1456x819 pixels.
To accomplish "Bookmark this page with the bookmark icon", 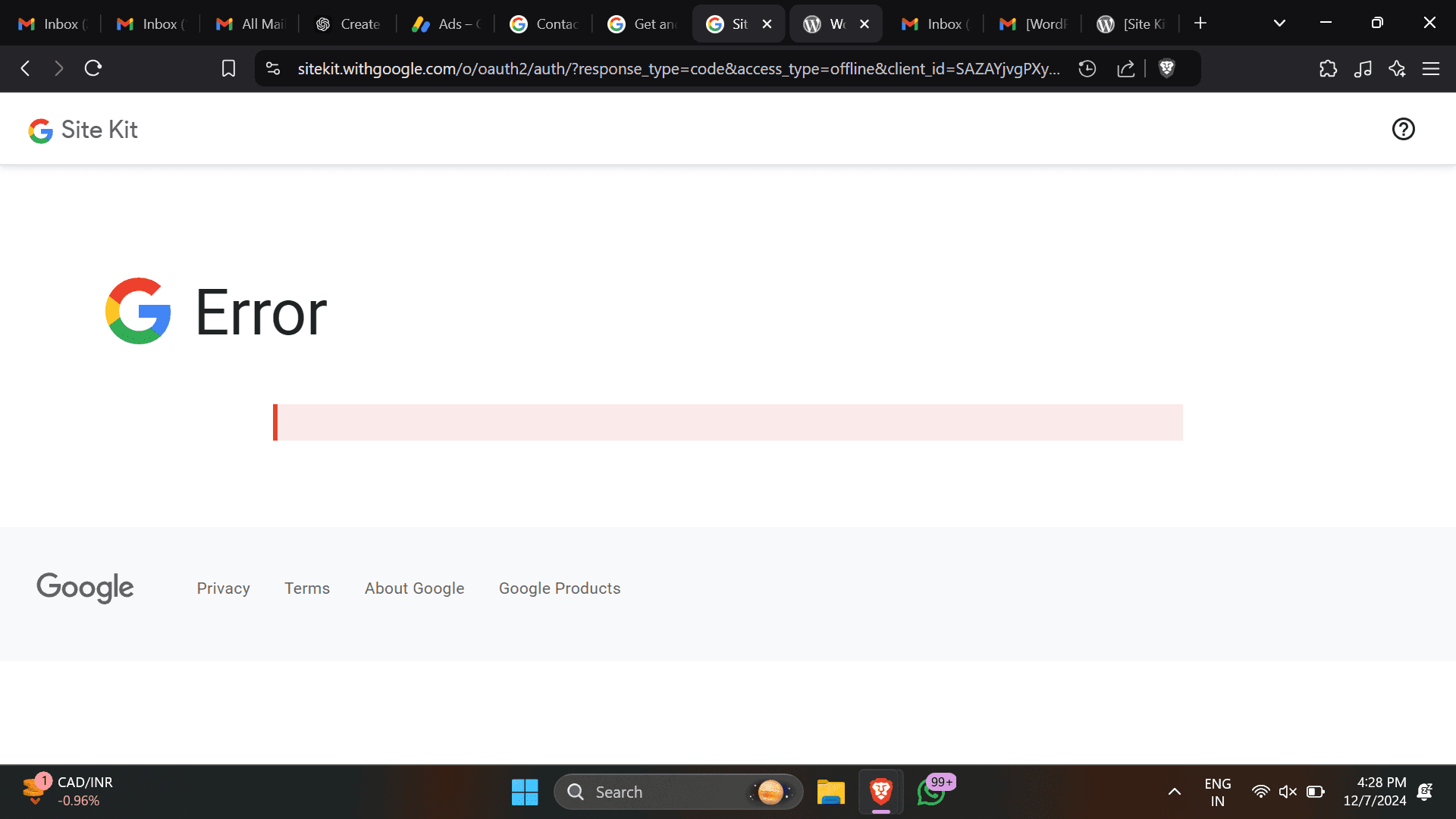I will [228, 69].
